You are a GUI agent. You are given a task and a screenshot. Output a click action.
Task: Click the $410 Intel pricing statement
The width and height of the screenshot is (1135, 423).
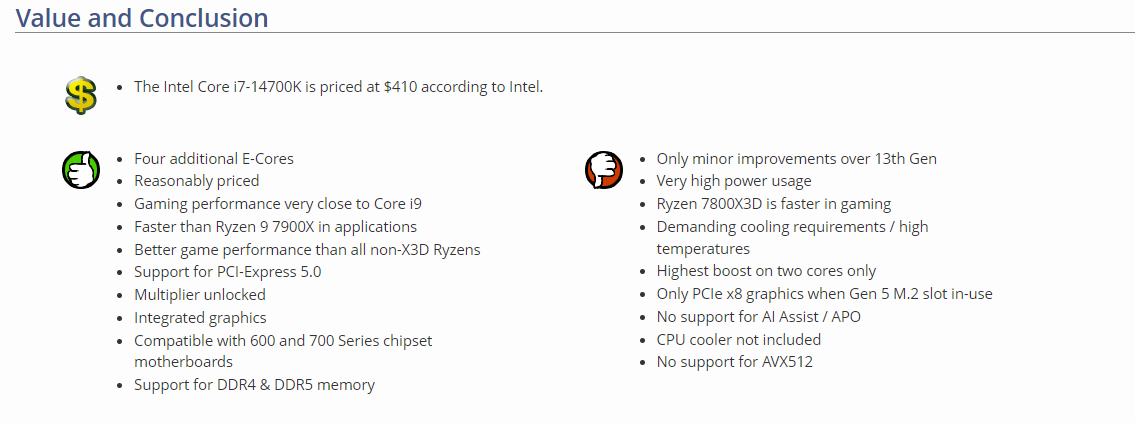[338, 87]
